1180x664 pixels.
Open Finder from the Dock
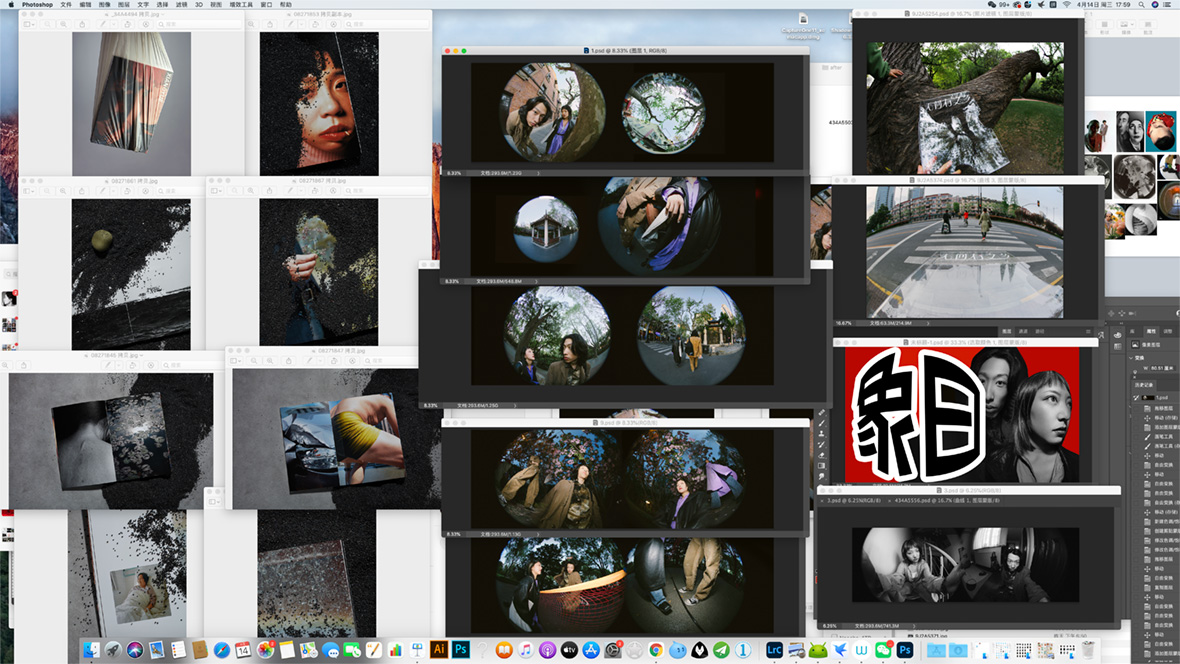(91, 649)
